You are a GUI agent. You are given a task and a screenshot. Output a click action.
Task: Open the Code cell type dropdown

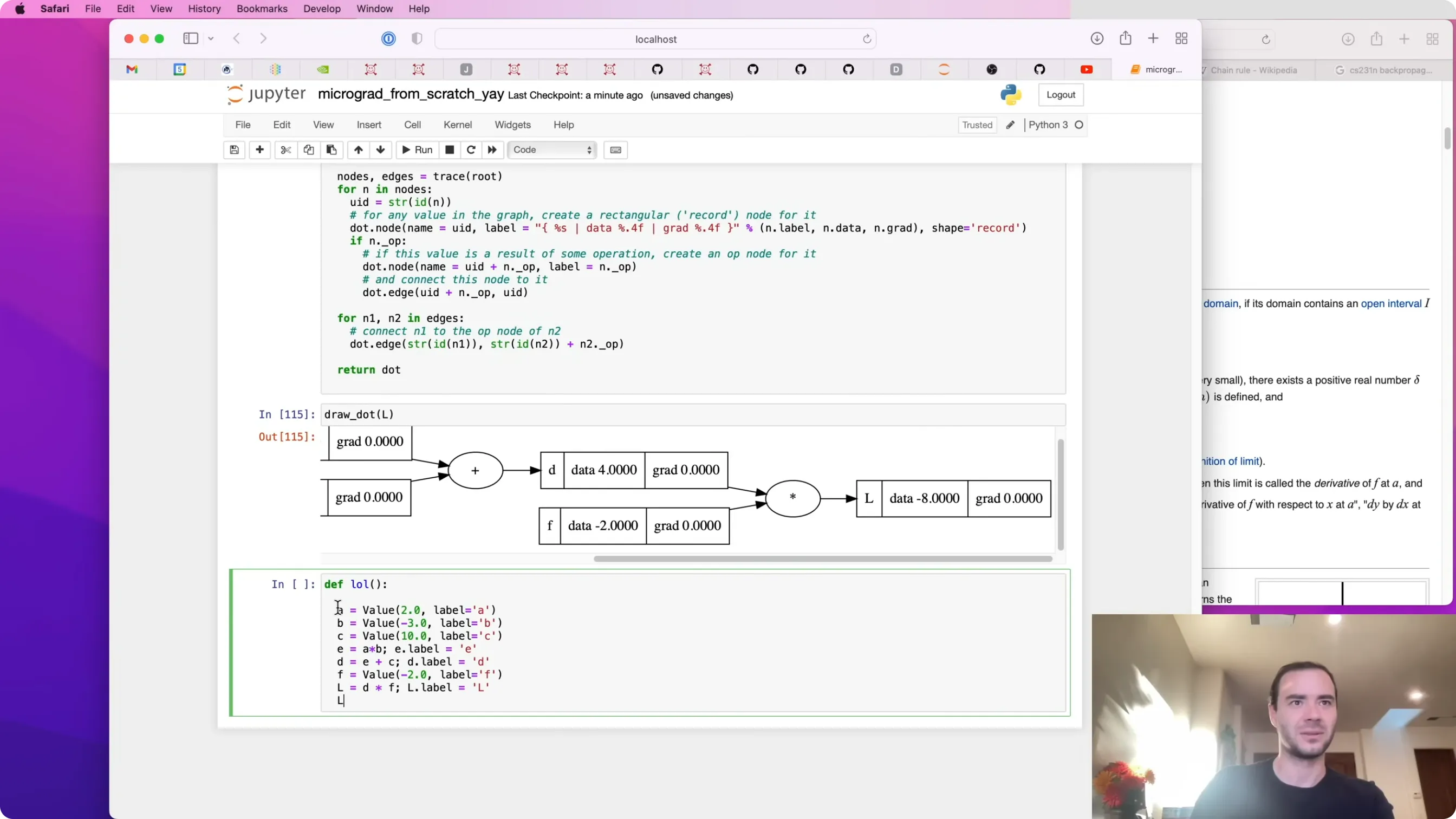(x=552, y=150)
